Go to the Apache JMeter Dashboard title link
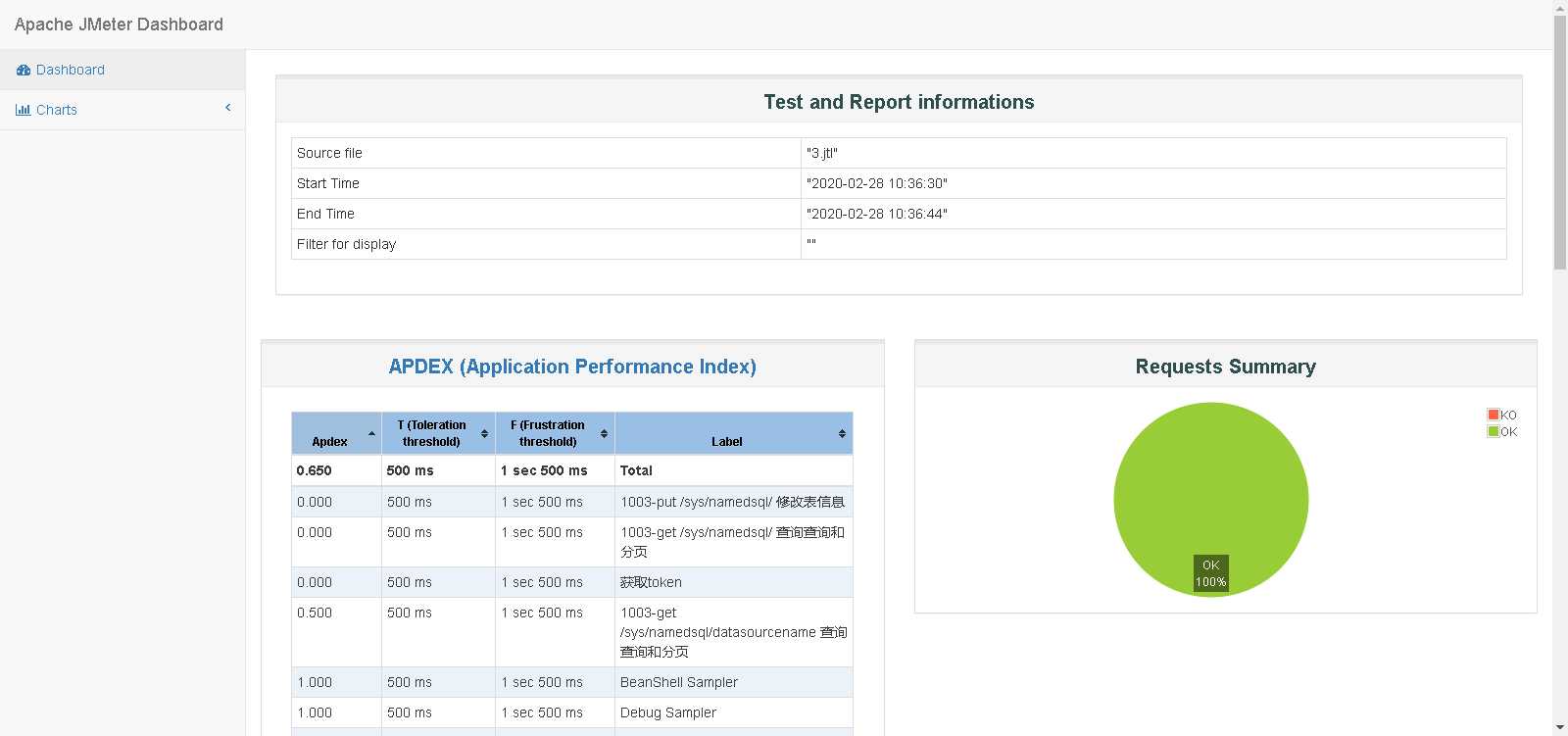Image resolution: width=1568 pixels, height=736 pixels. coord(119,25)
